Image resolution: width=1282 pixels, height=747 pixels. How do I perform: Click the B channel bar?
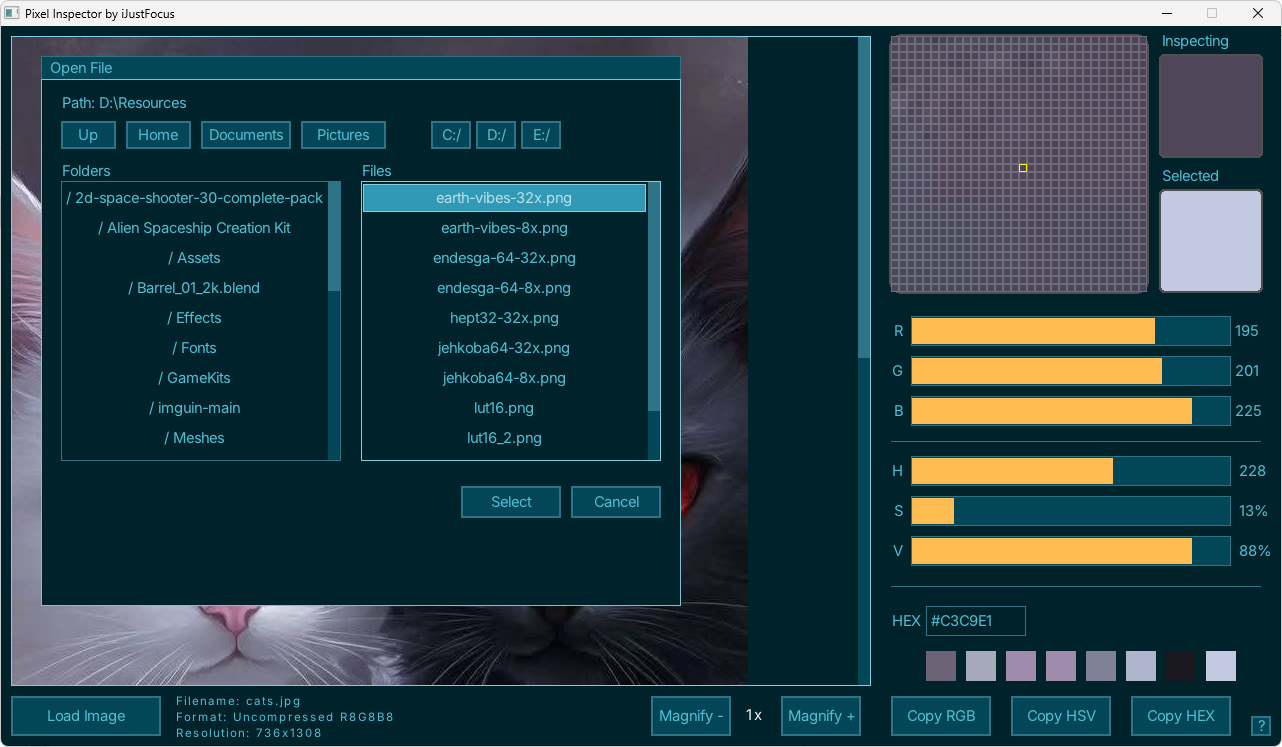click(x=1070, y=411)
